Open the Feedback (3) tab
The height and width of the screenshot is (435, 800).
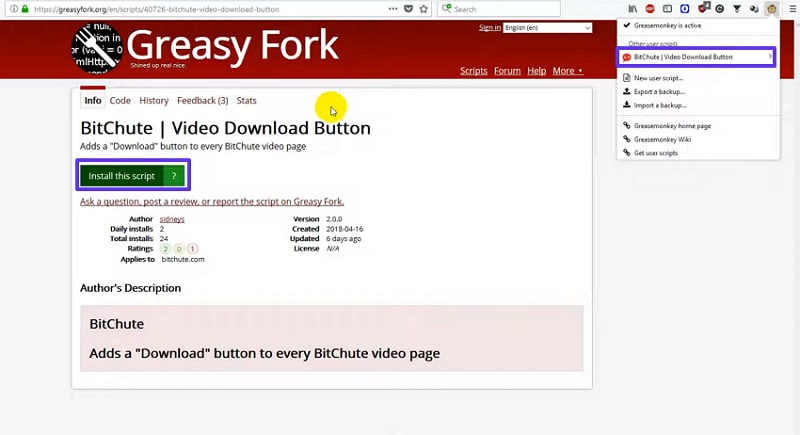tap(203, 100)
